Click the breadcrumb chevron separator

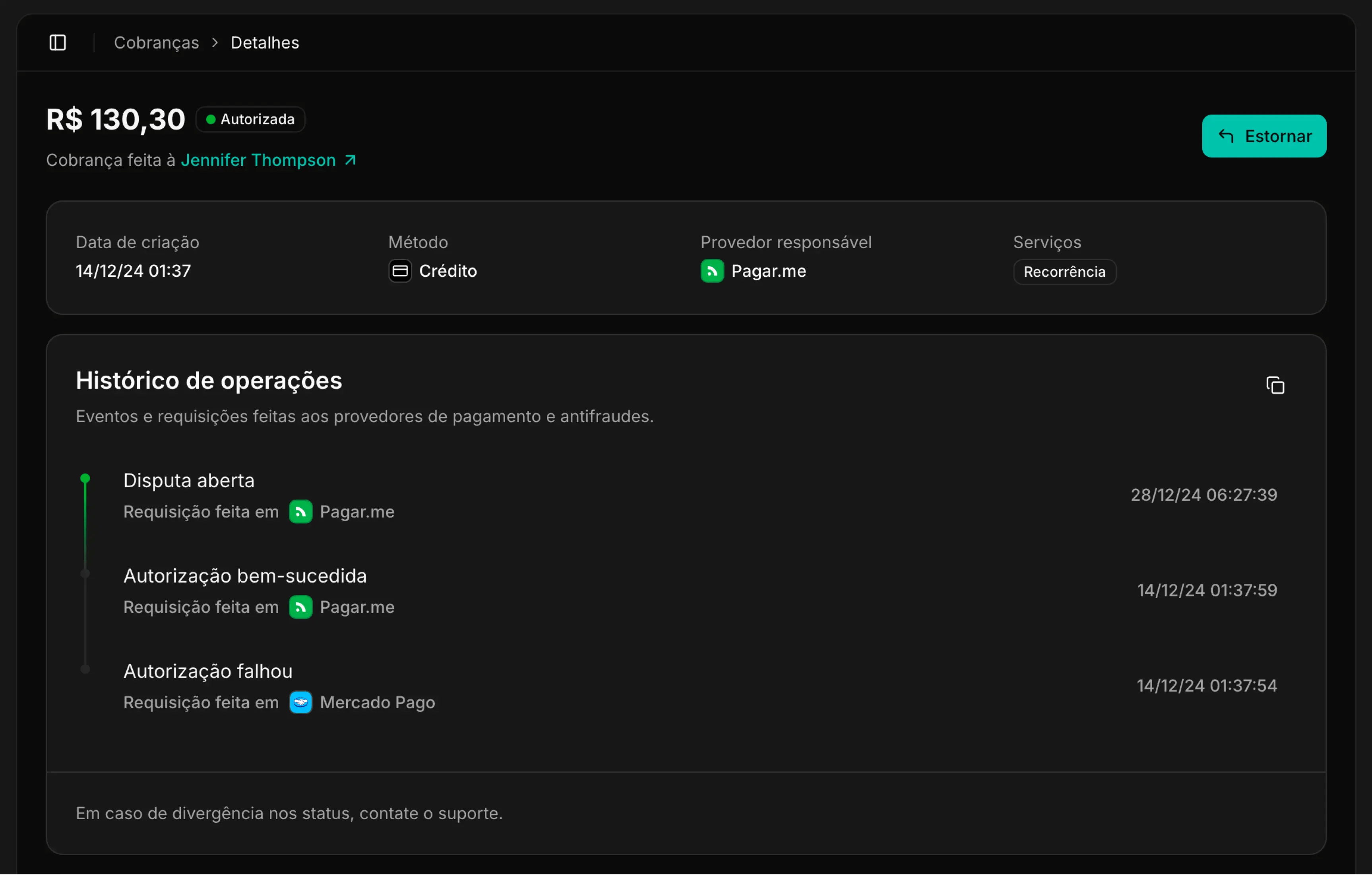pos(215,43)
